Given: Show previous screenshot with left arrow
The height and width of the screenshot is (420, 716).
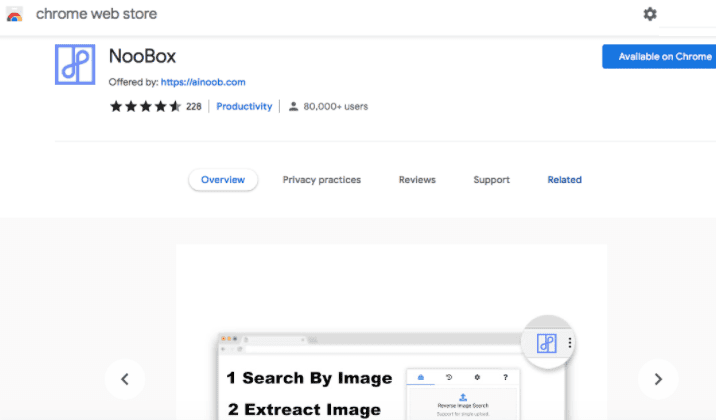Looking at the screenshot, I should (x=125, y=379).
